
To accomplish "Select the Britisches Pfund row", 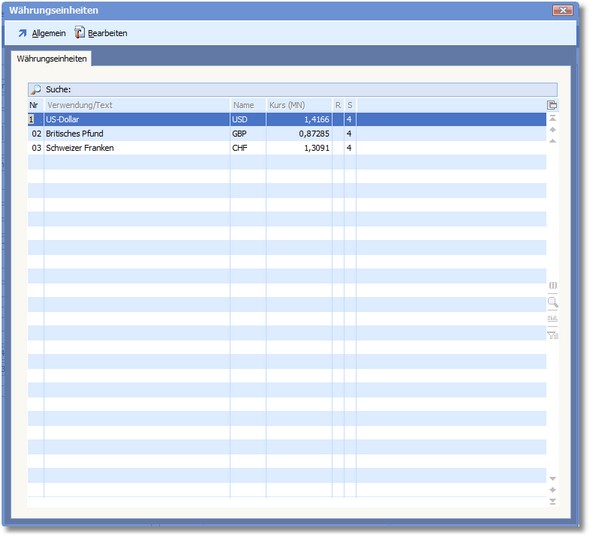I will (x=287, y=134).
